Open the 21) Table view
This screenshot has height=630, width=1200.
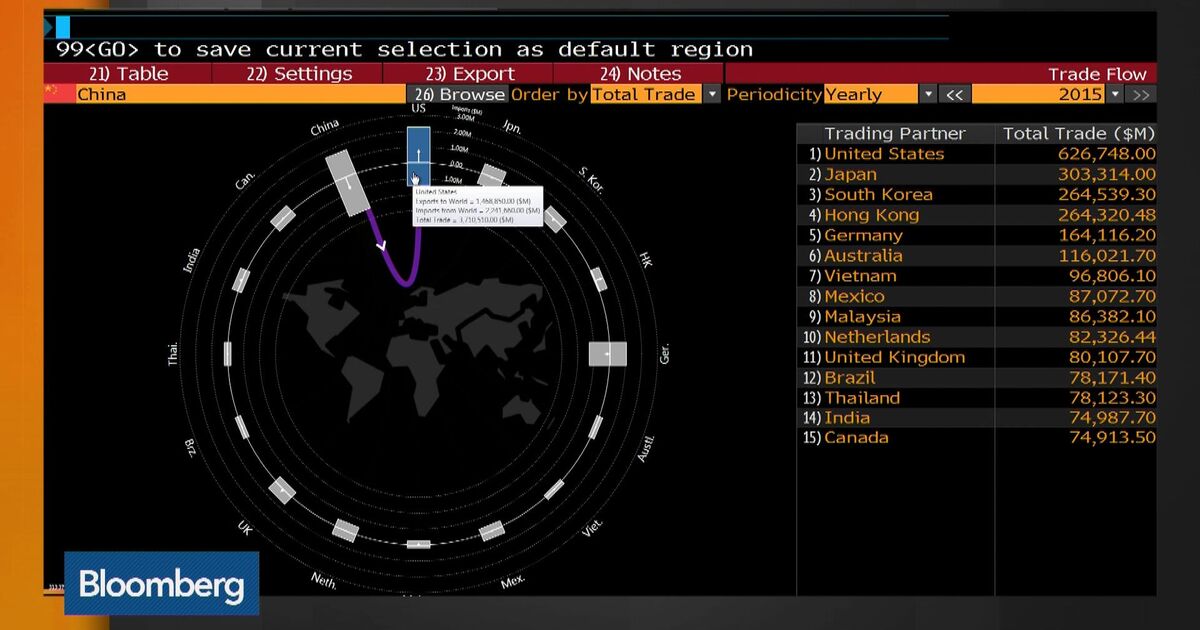(x=128, y=74)
